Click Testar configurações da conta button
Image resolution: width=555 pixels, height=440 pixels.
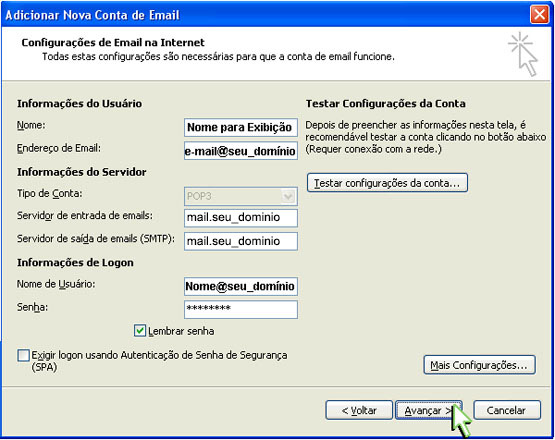pos(387,183)
